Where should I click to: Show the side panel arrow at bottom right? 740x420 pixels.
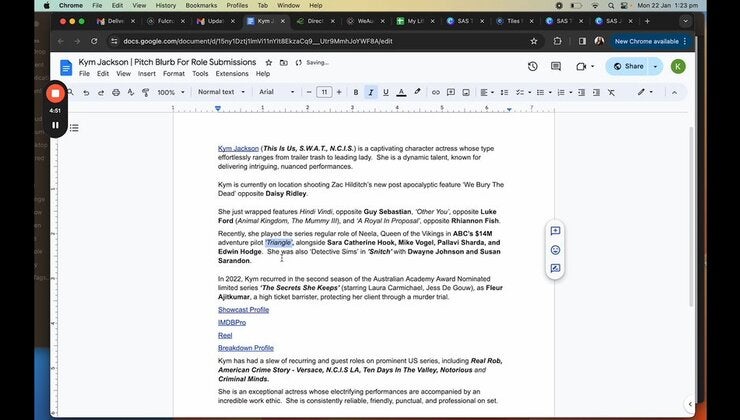[690, 404]
